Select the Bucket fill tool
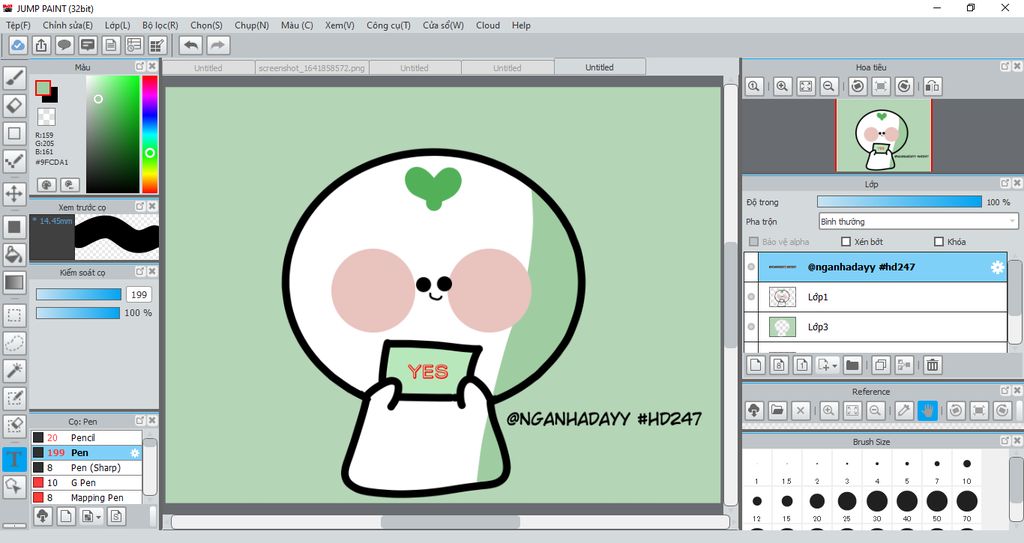The image size is (1024, 543). pyautogui.click(x=14, y=254)
